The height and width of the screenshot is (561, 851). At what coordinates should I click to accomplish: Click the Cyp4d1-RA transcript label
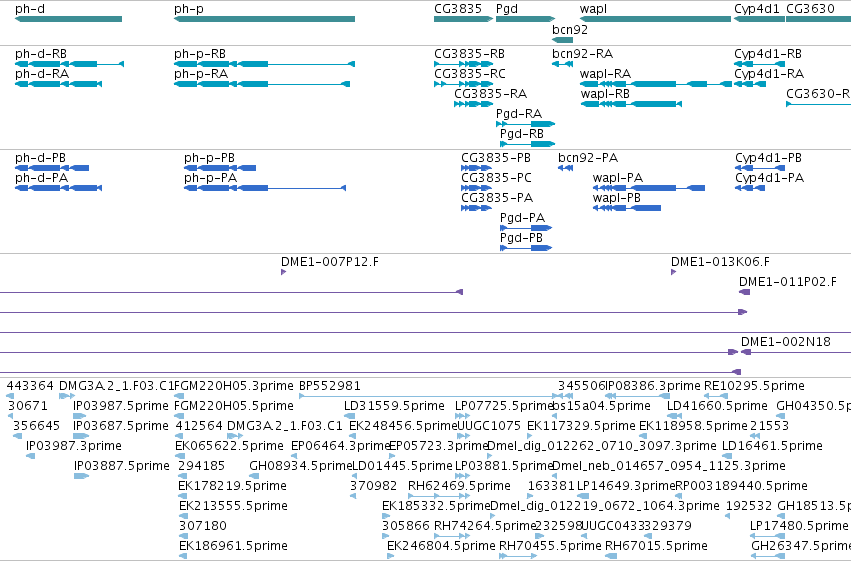pyautogui.click(x=769, y=74)
